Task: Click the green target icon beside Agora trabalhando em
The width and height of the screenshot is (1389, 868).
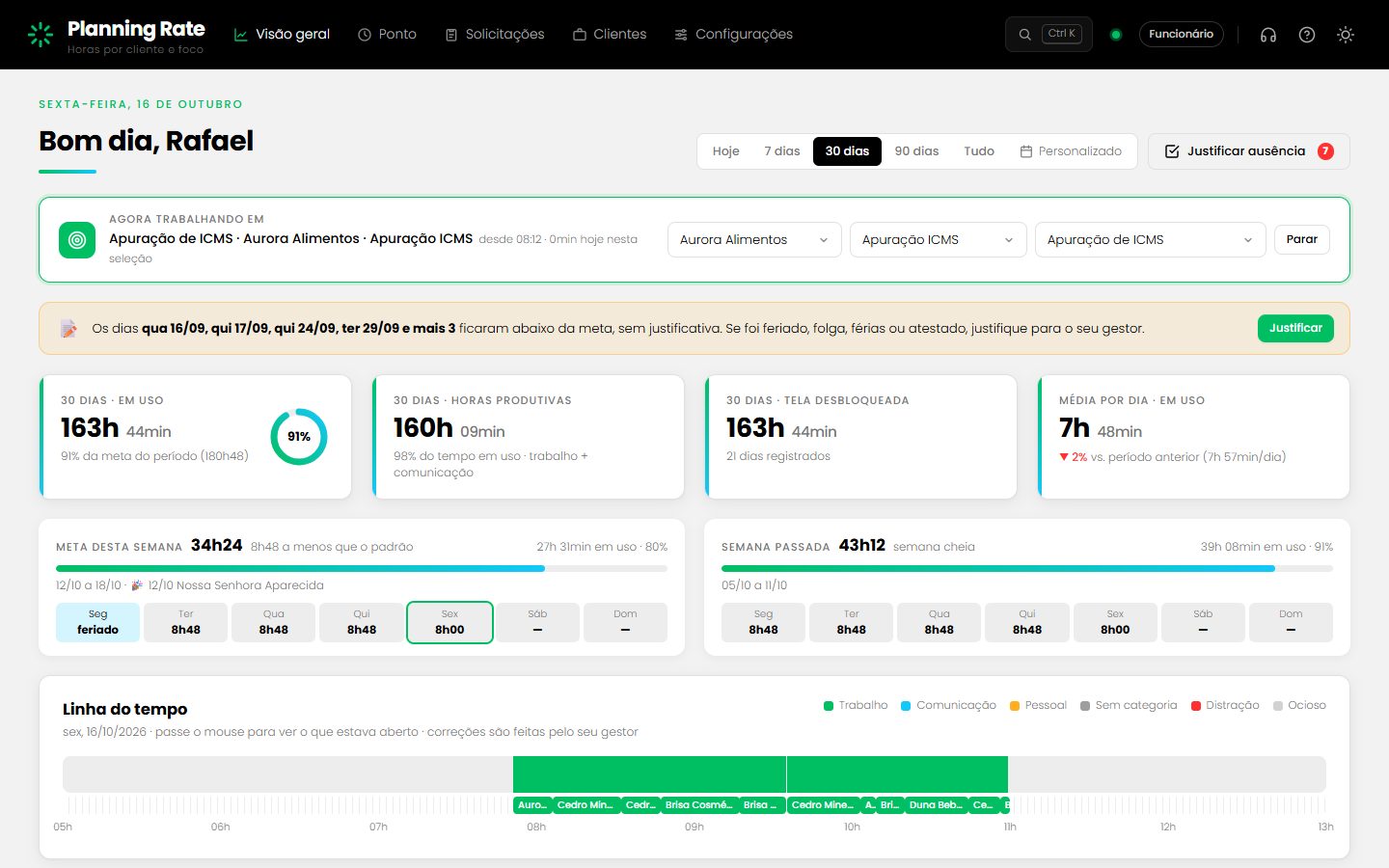Action: click(77, 240)
